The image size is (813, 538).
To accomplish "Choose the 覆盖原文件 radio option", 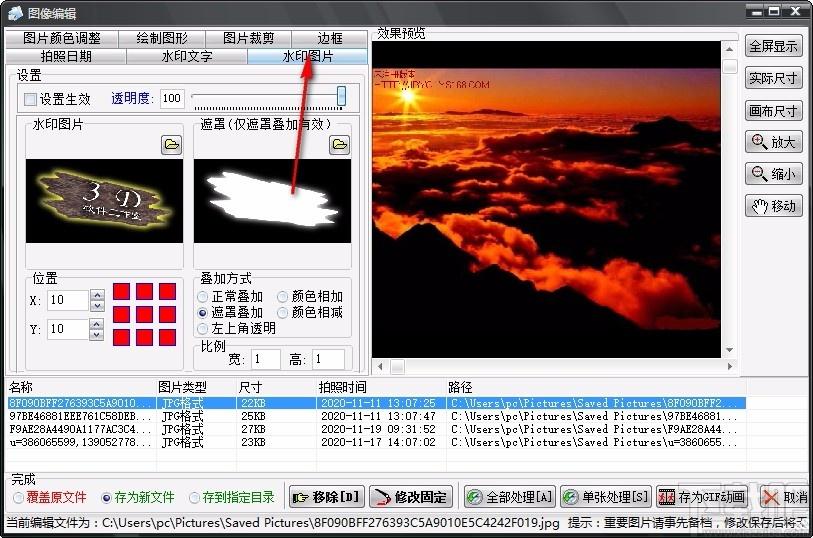I will tap(19, 498).
